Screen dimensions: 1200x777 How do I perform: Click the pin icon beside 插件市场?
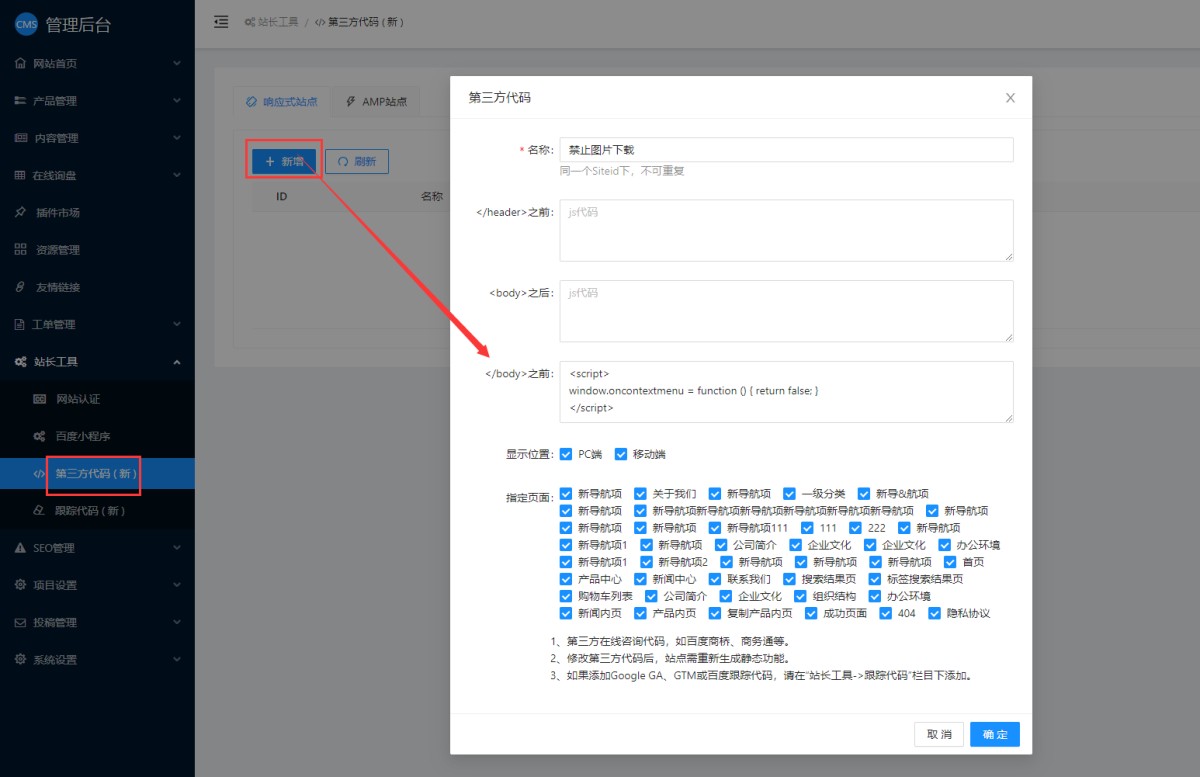(20, 213)
